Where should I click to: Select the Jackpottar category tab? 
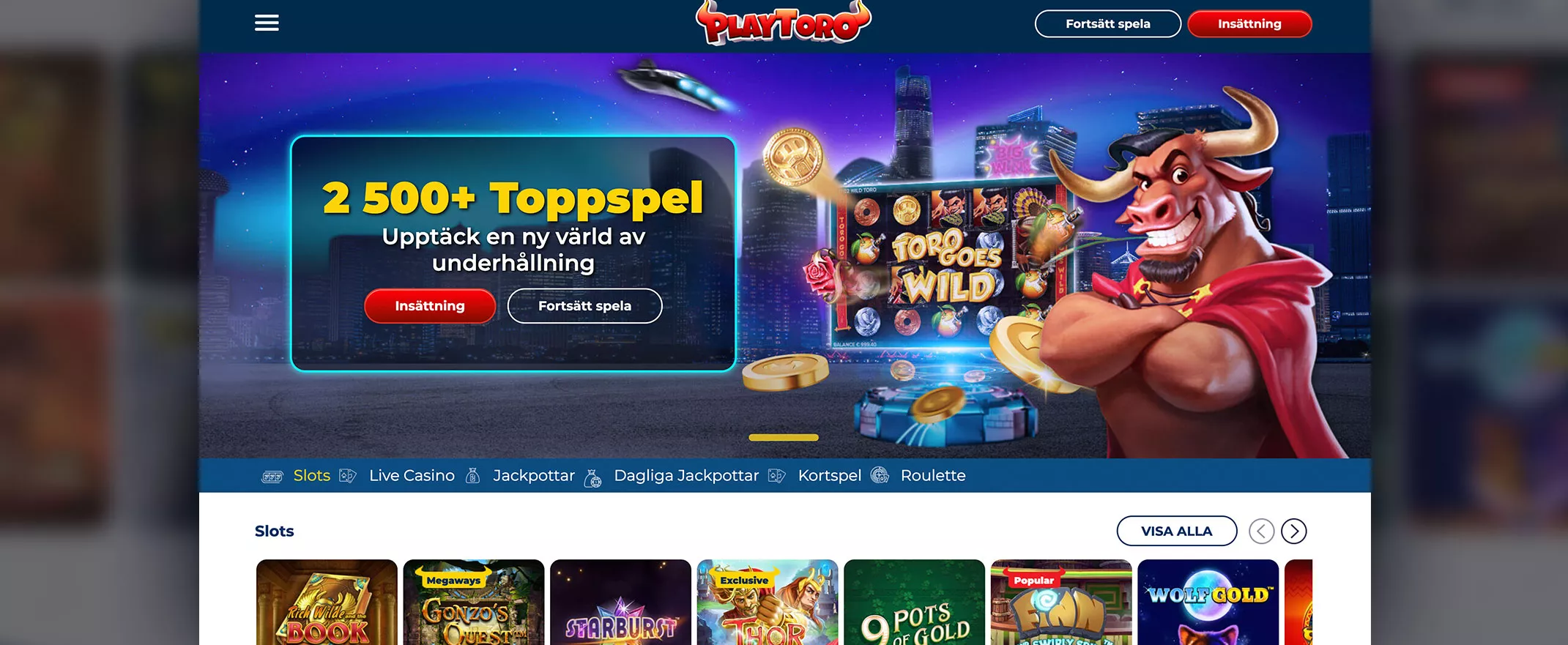pos(534,476)
